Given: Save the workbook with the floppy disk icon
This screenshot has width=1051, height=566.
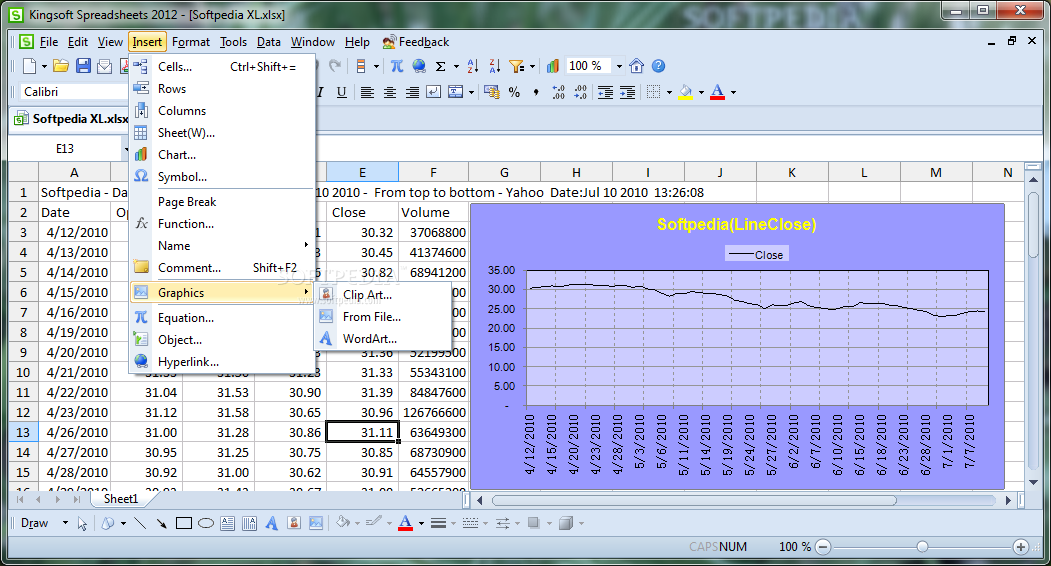Looking at the screenshot, I should click(83, 66).
